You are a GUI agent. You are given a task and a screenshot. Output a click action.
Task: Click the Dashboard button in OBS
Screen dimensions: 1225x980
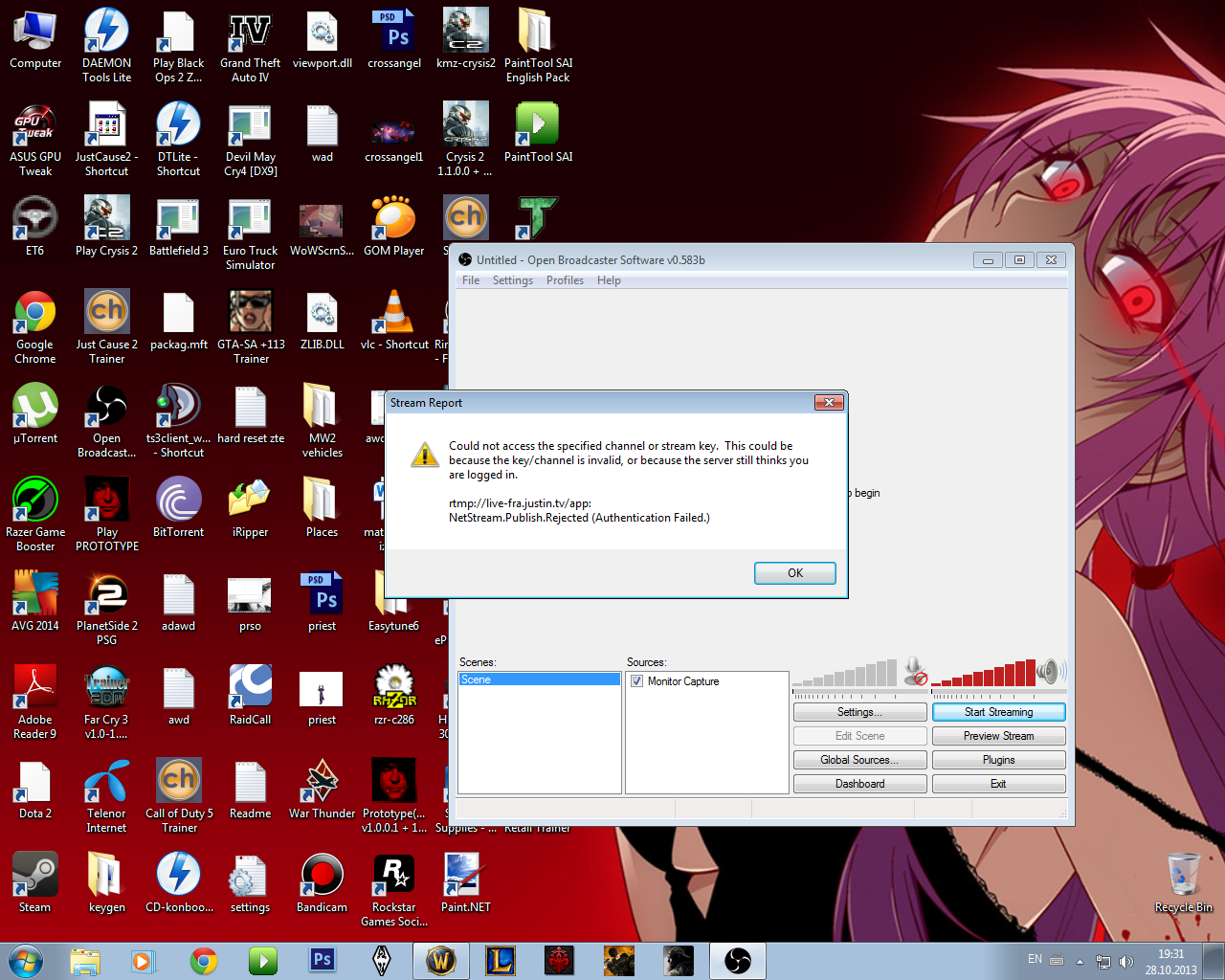point(859,784)
